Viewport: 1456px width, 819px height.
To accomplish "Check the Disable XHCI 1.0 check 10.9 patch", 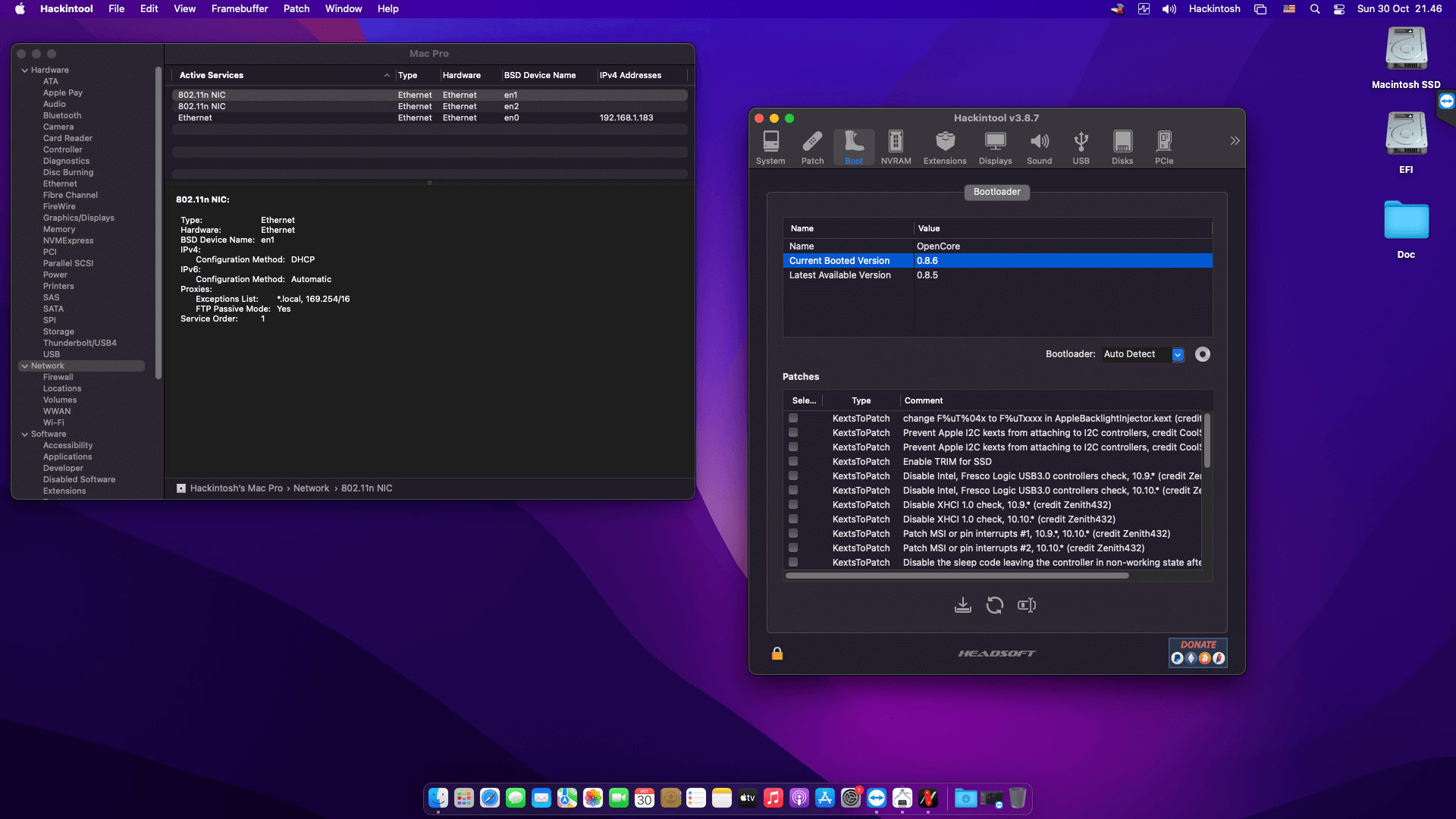I will tap(793, 504).
